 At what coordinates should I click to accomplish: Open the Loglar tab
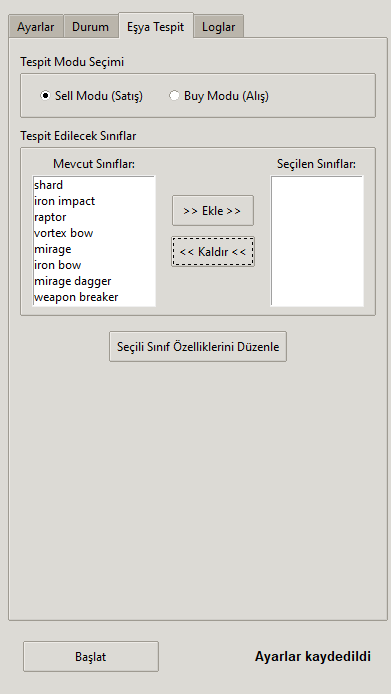[219, 27]
